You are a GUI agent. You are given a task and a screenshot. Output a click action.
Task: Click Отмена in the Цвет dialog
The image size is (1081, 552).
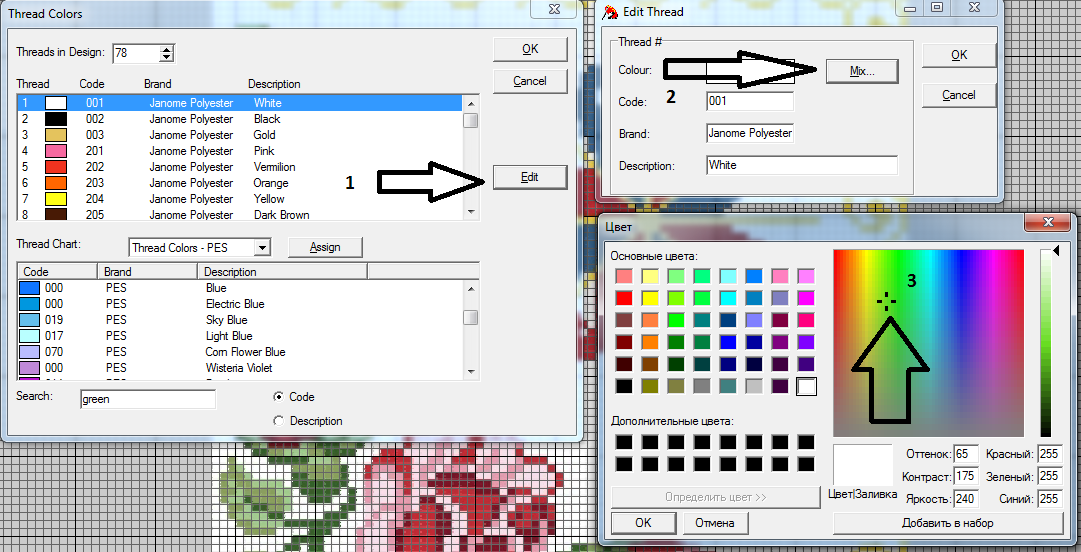[x=714, y=523]
